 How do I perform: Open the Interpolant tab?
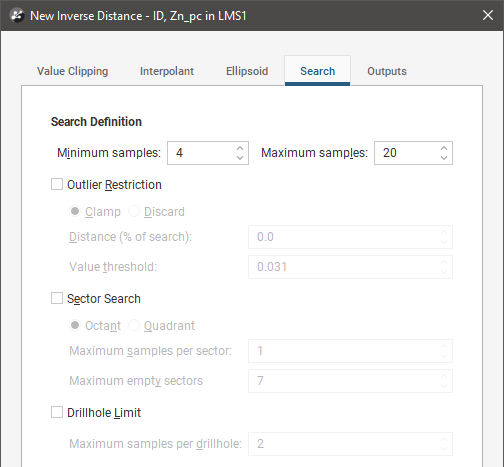pyautogui.click(x=167, y=71)
